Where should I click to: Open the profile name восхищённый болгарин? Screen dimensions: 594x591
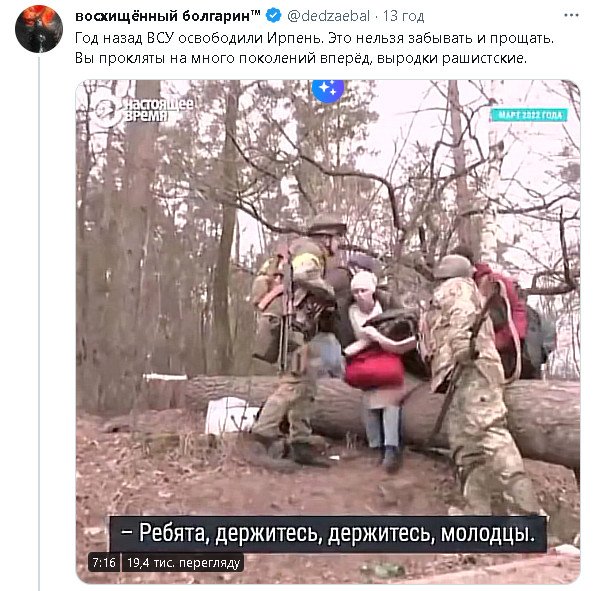point(163,16)
